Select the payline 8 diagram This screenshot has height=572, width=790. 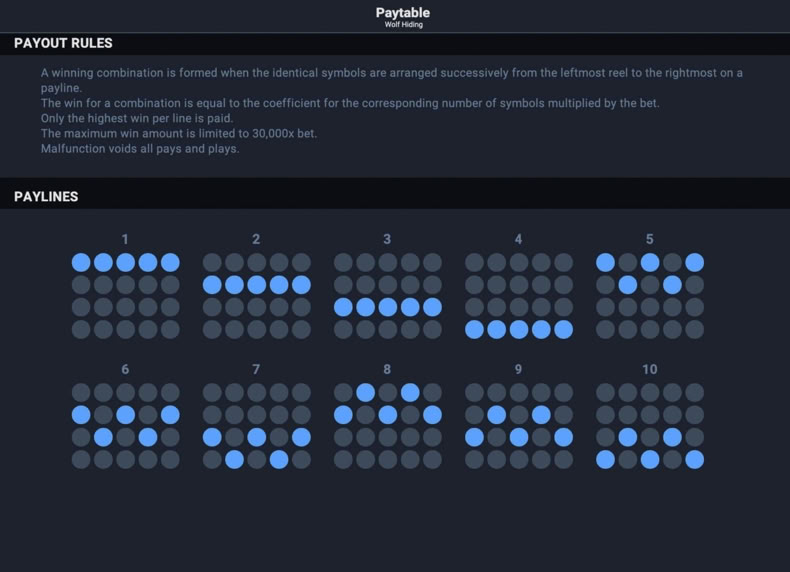click(387, 426)
